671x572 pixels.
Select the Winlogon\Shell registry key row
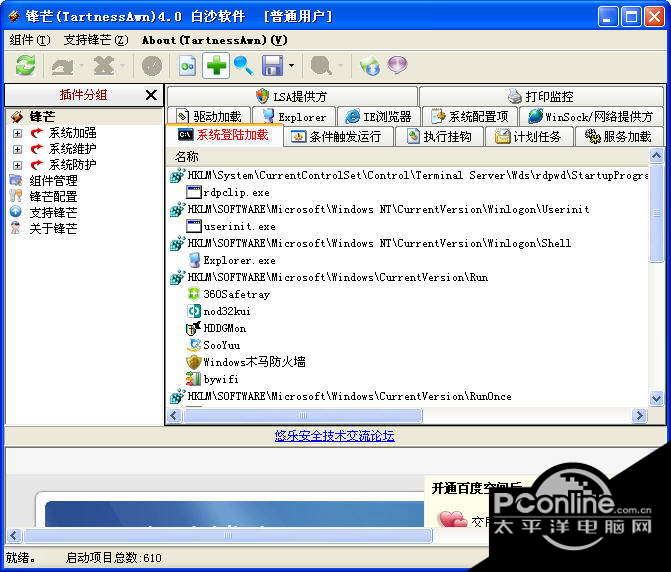coord(379,243)
